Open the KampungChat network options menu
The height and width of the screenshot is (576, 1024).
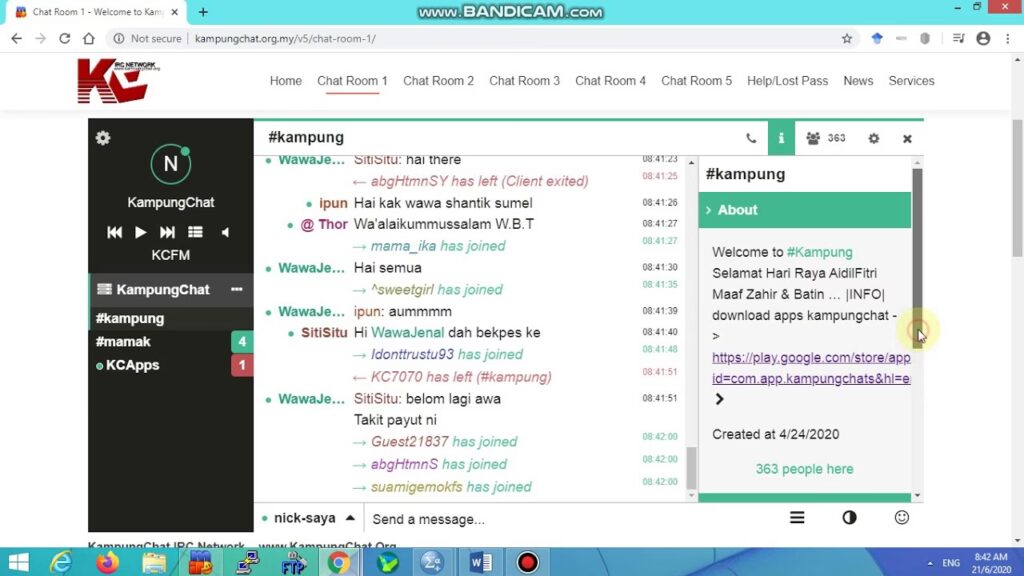point(236,289)
